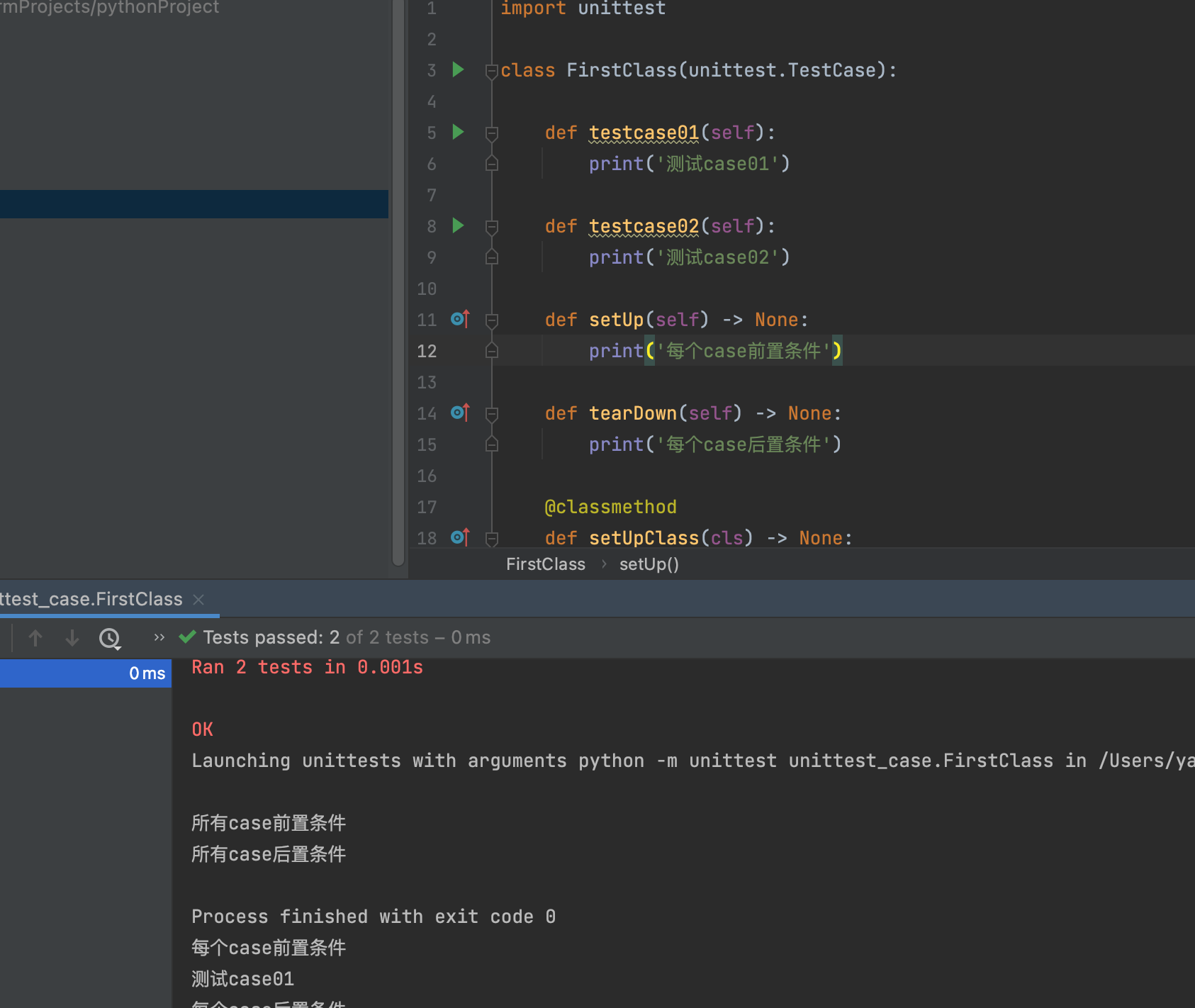Click setUp() in the breadcrumb bar

pyautogui.click(x=649, y=564)
